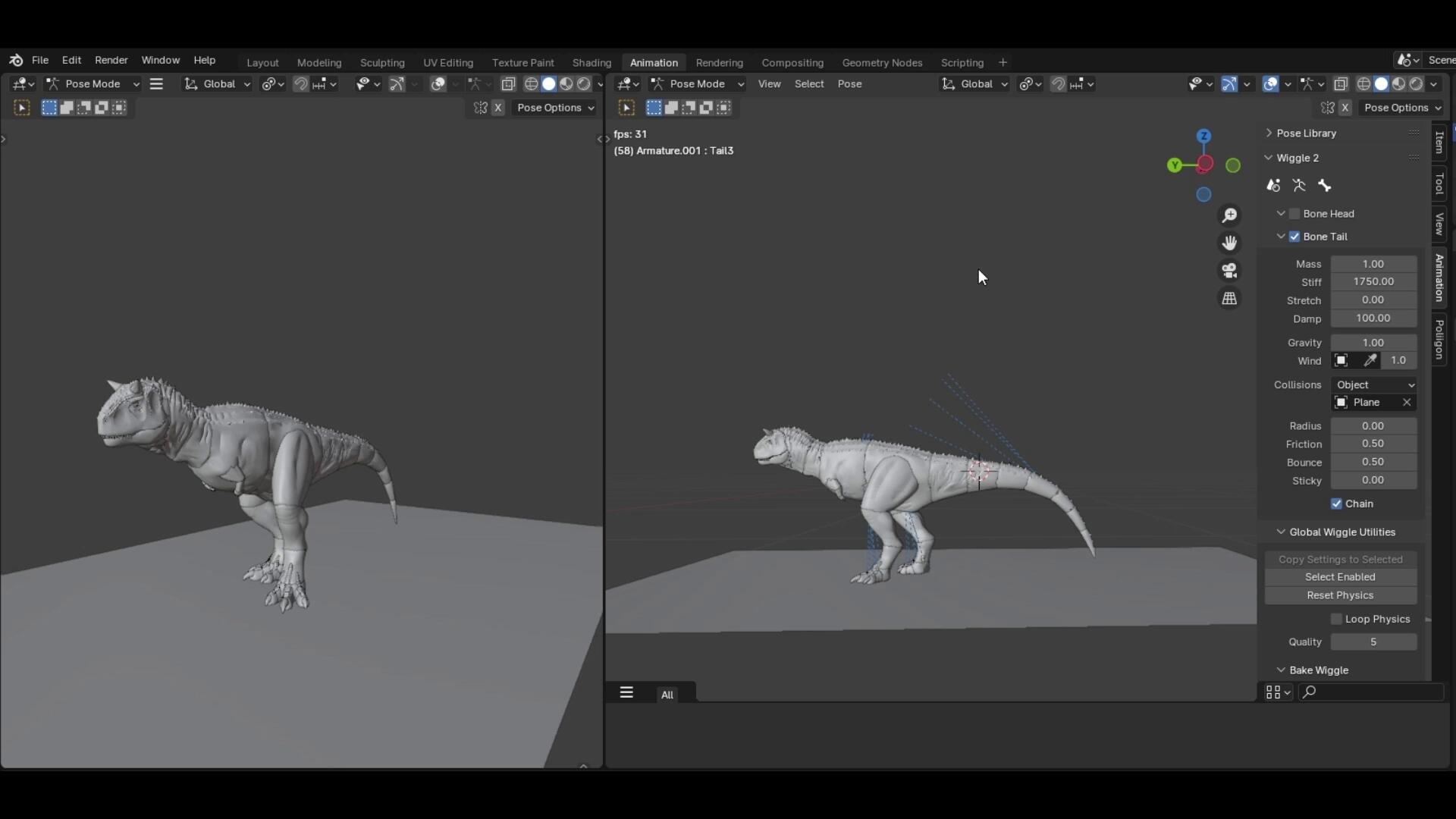The height and width of the screenshot is (819, 1456).
Task: Switch to Shading workspace tab
Action: click(591, 63)
